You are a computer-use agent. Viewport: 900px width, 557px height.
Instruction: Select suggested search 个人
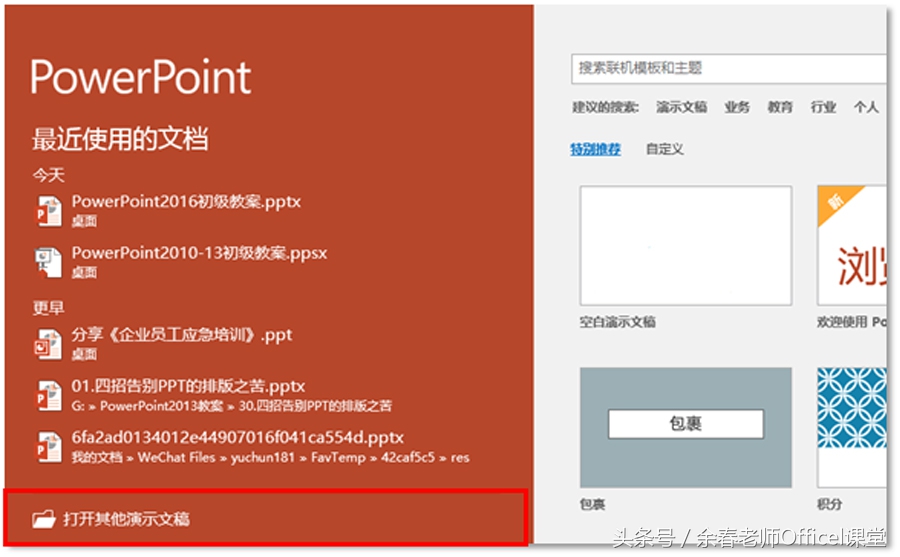click(x=866, y=107)
